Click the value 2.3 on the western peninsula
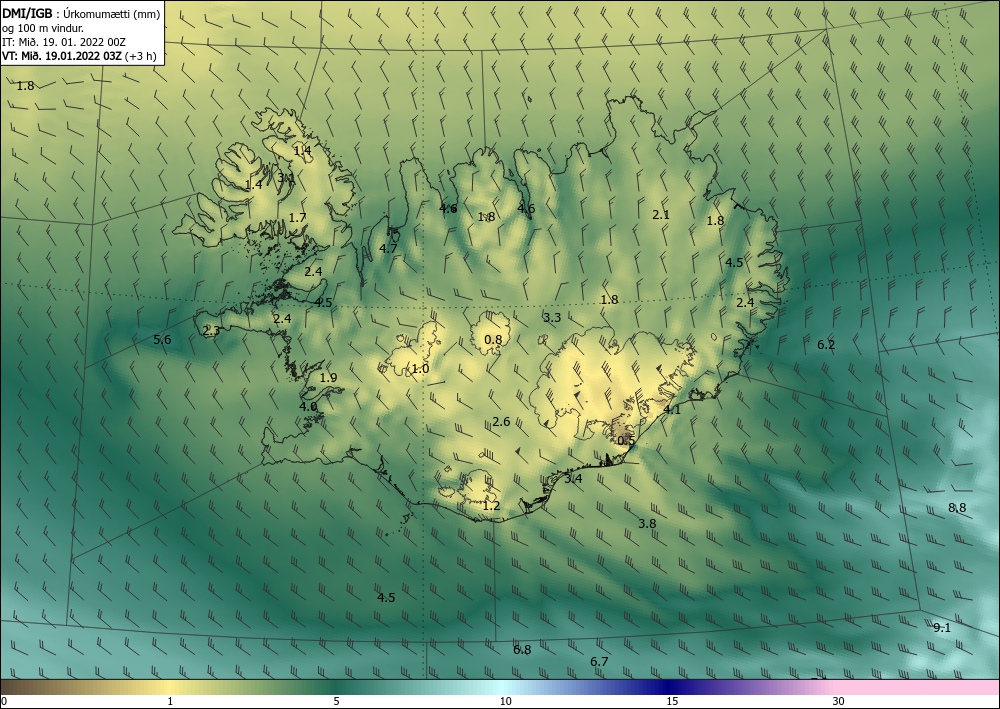1000x709 pixels. pos(211,330)
